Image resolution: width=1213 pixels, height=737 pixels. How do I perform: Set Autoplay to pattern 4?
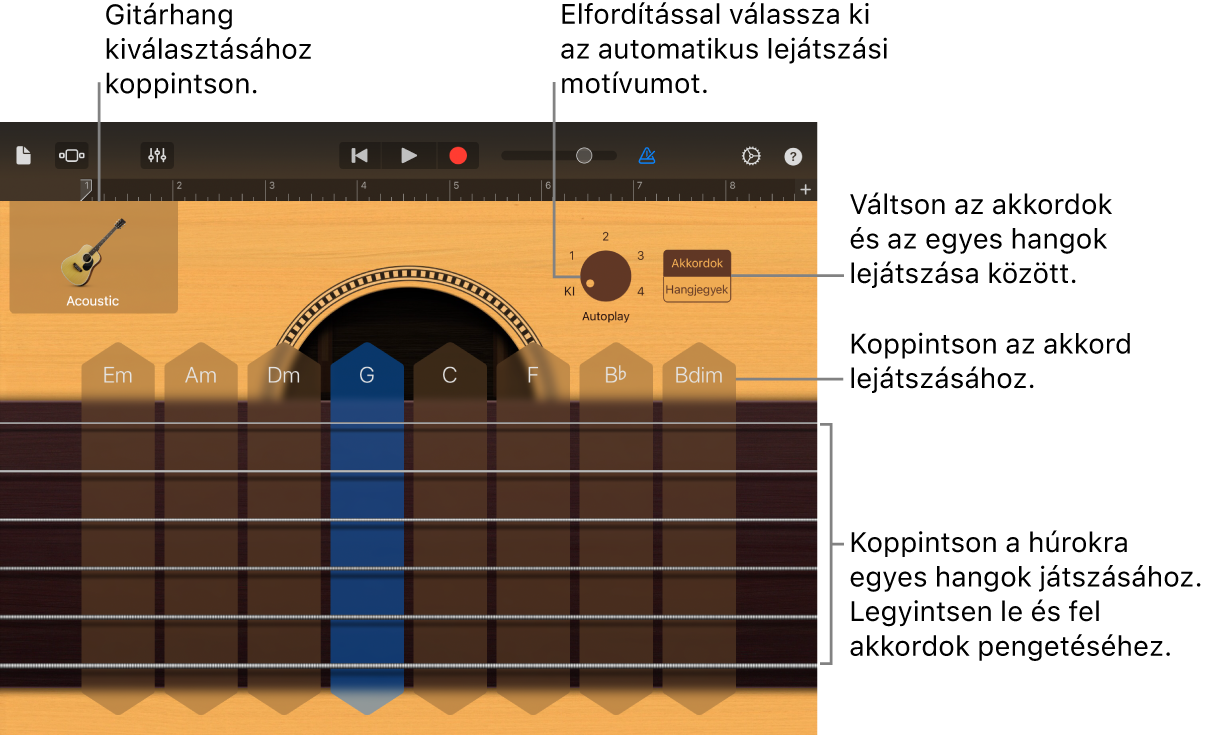tap(641, 292)
